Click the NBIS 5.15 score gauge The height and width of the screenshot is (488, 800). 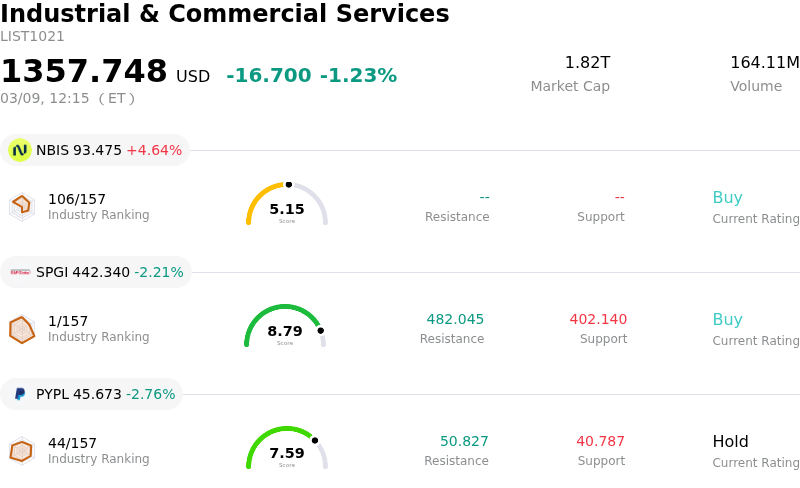coord(287,205)
